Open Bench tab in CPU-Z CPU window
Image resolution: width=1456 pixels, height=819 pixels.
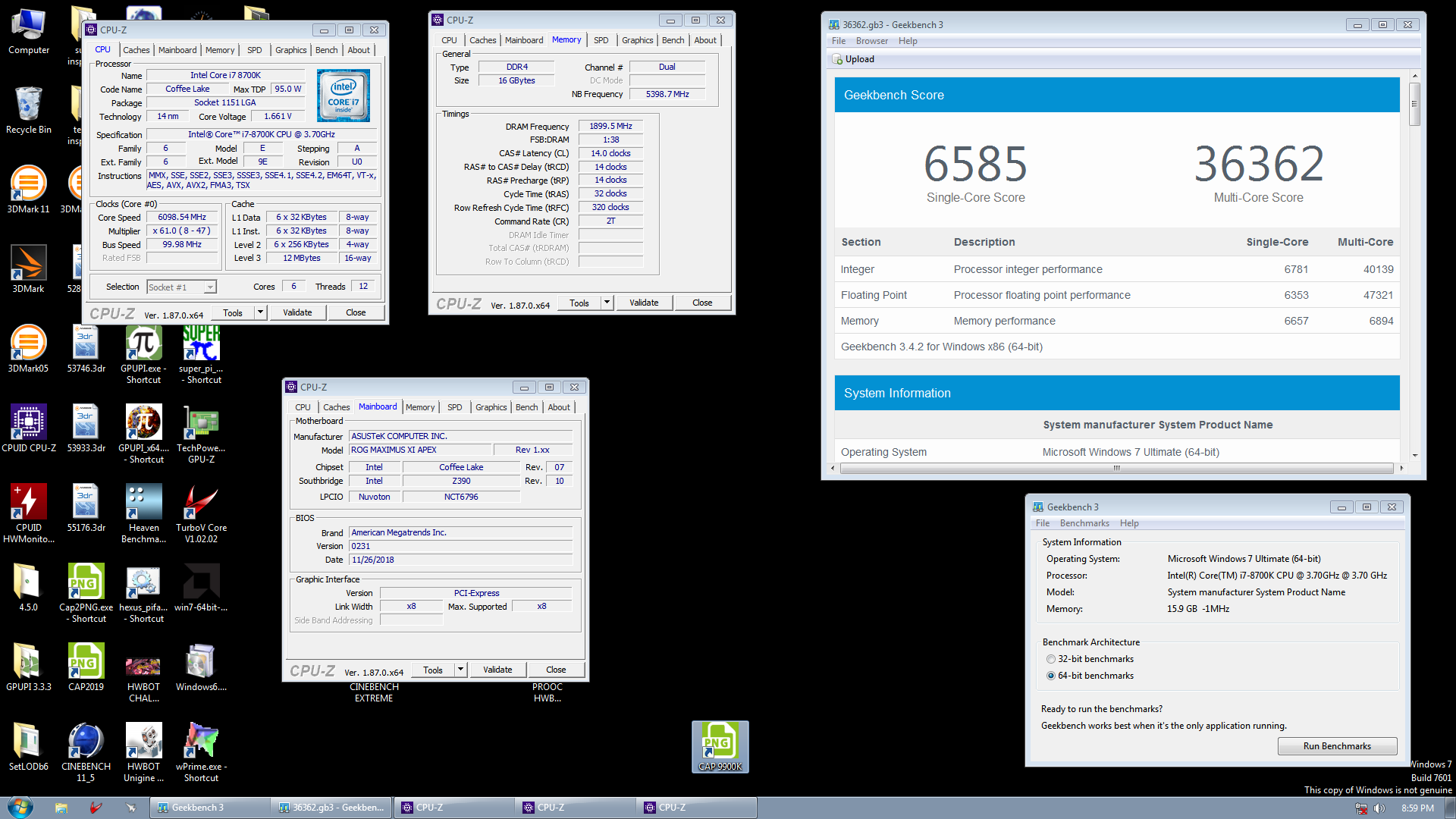tap(326, 50)
